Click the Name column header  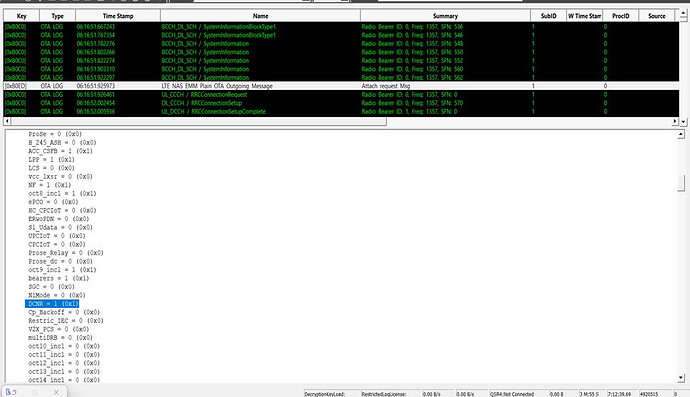261,16
